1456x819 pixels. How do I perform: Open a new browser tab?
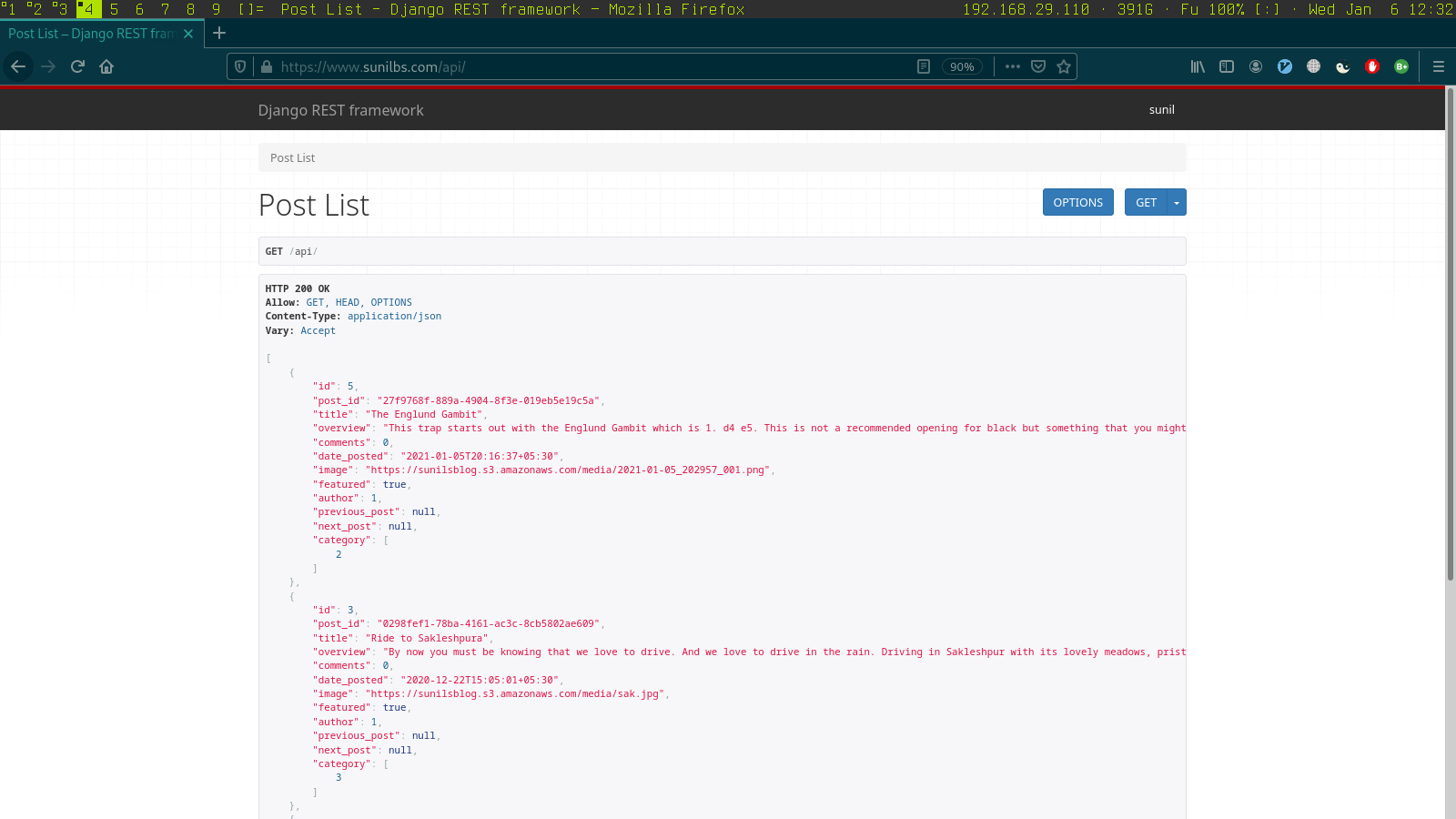(219, 34)
